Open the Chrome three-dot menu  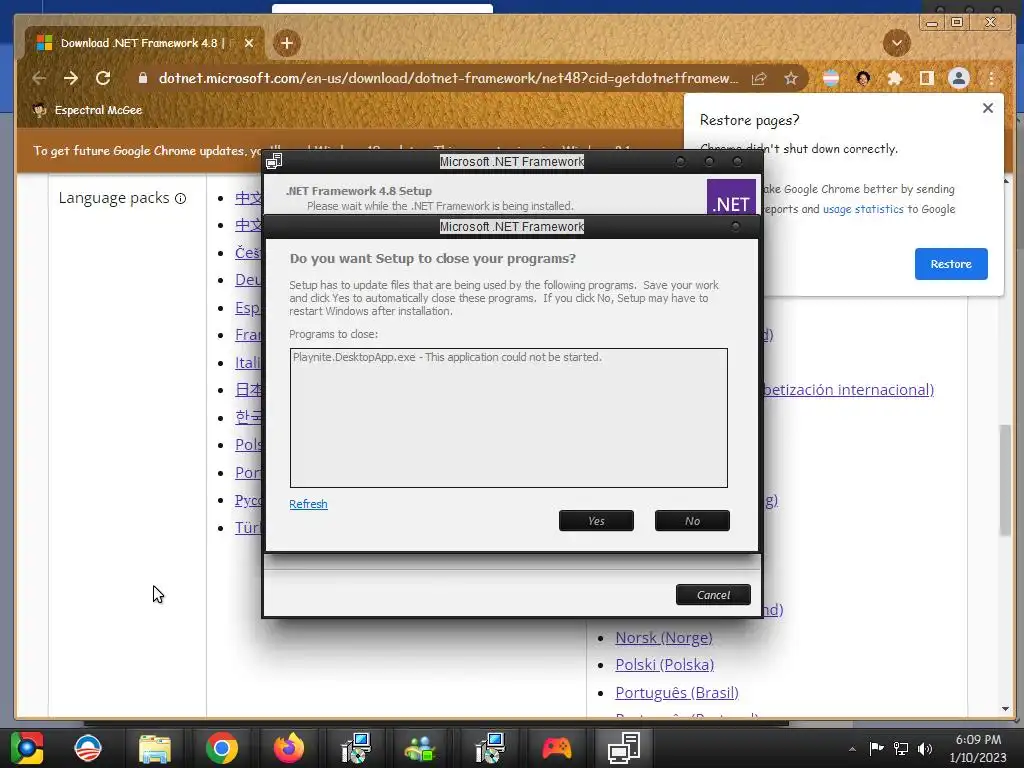point(991,78)
